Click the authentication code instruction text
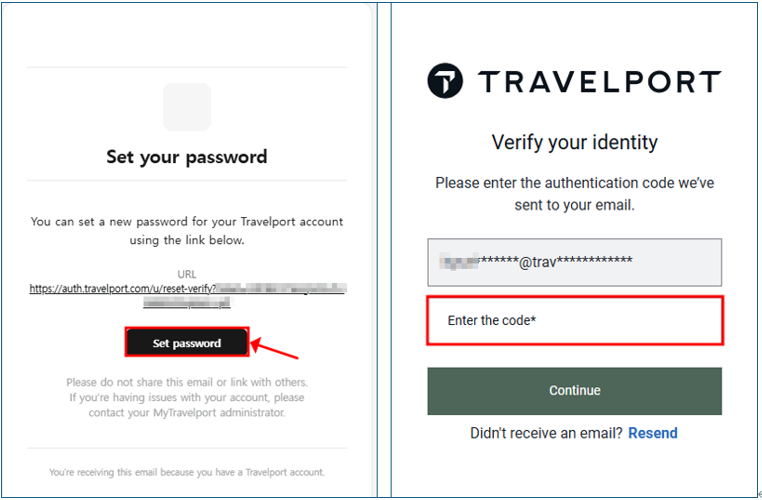 [574, 193]
